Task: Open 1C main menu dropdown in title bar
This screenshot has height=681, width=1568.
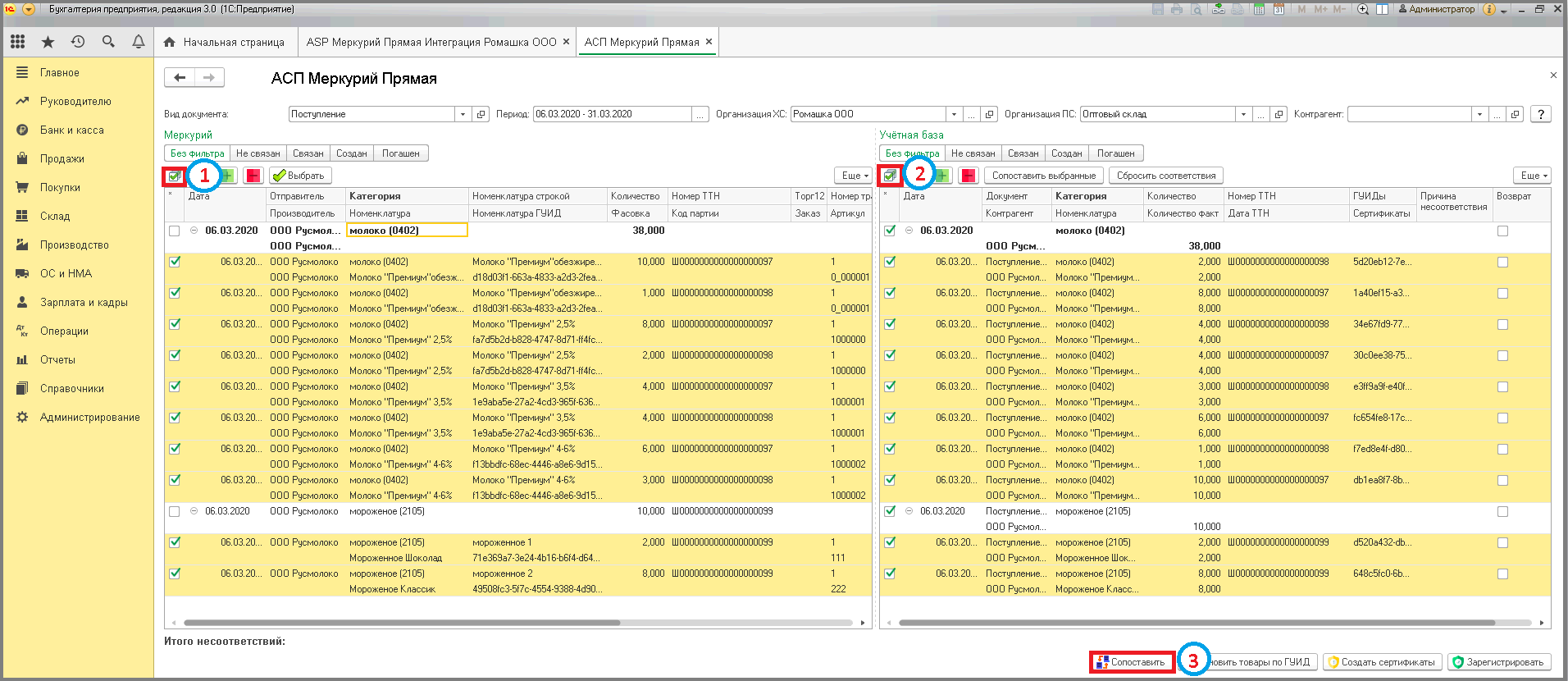Action: [29, 9]
